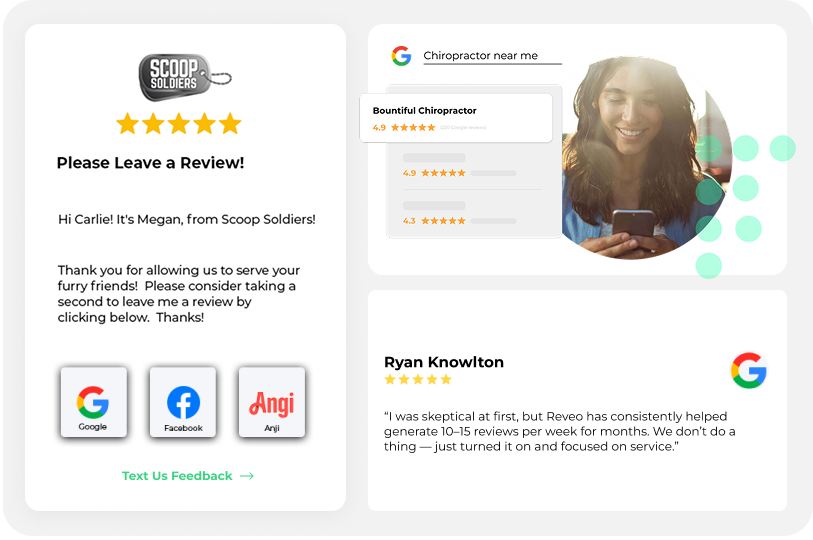Click Ryan Knowlton's review quote text

point(559,431)
